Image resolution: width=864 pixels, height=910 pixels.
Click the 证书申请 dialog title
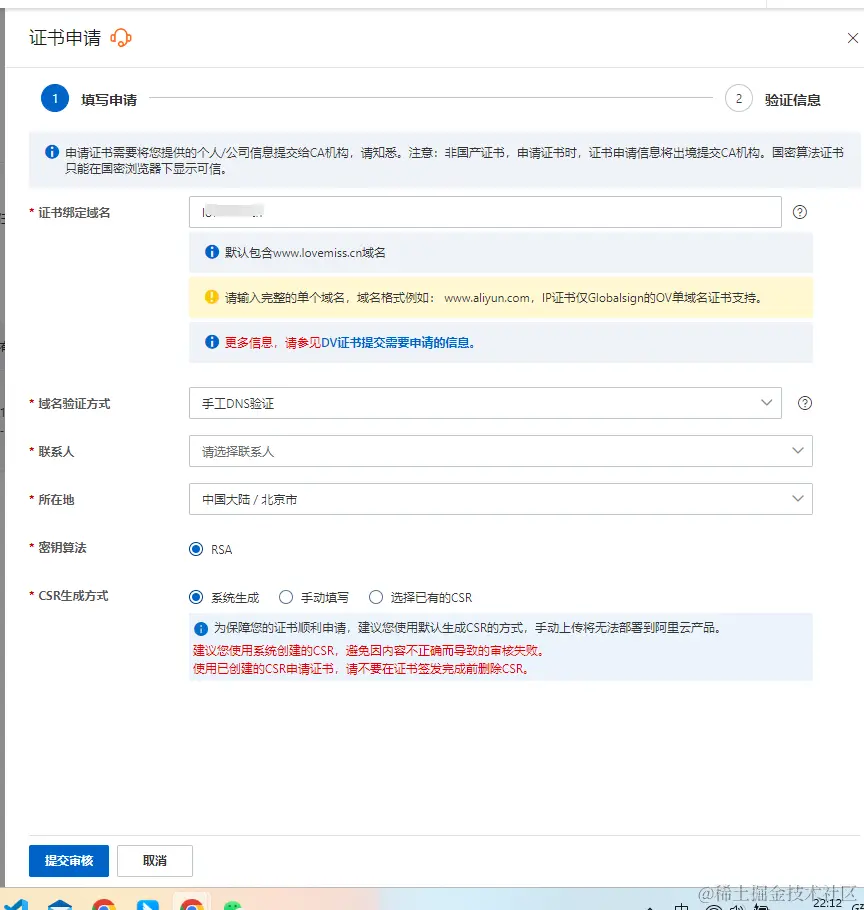pyautogui.click(x=65, y=38)
